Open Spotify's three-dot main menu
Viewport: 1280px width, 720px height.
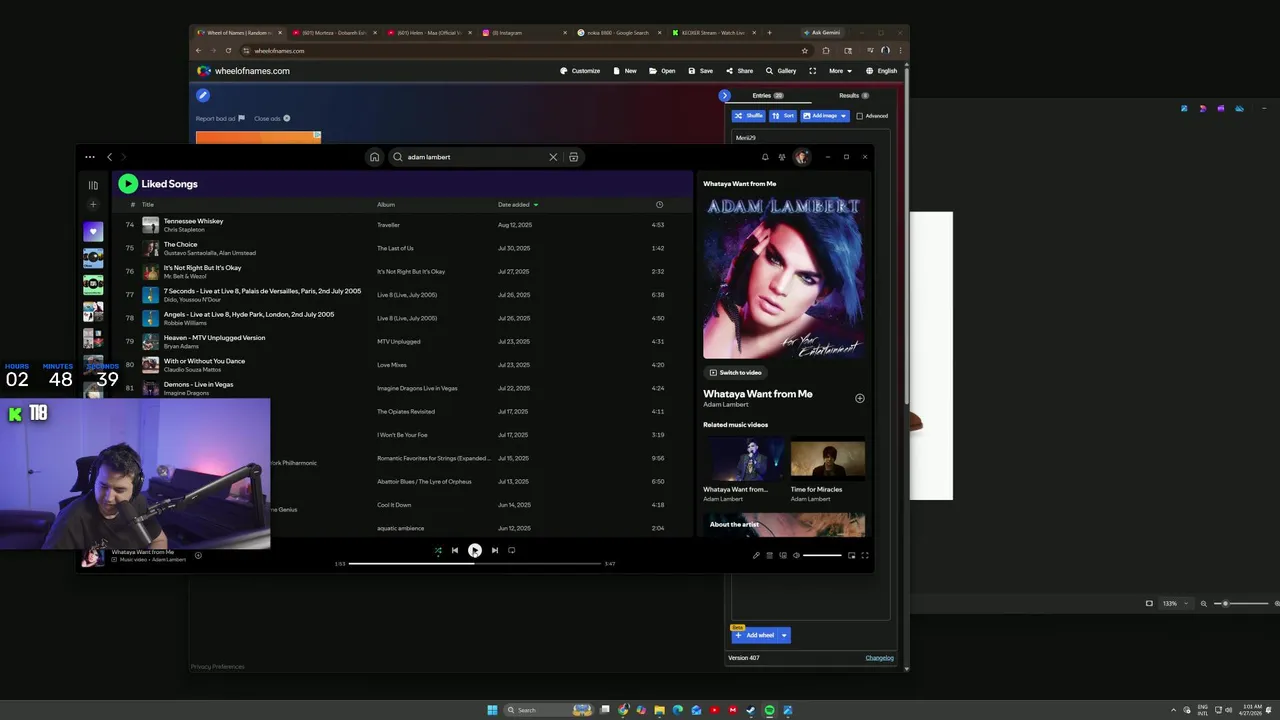pyautogui.click(x=90, y=157)
